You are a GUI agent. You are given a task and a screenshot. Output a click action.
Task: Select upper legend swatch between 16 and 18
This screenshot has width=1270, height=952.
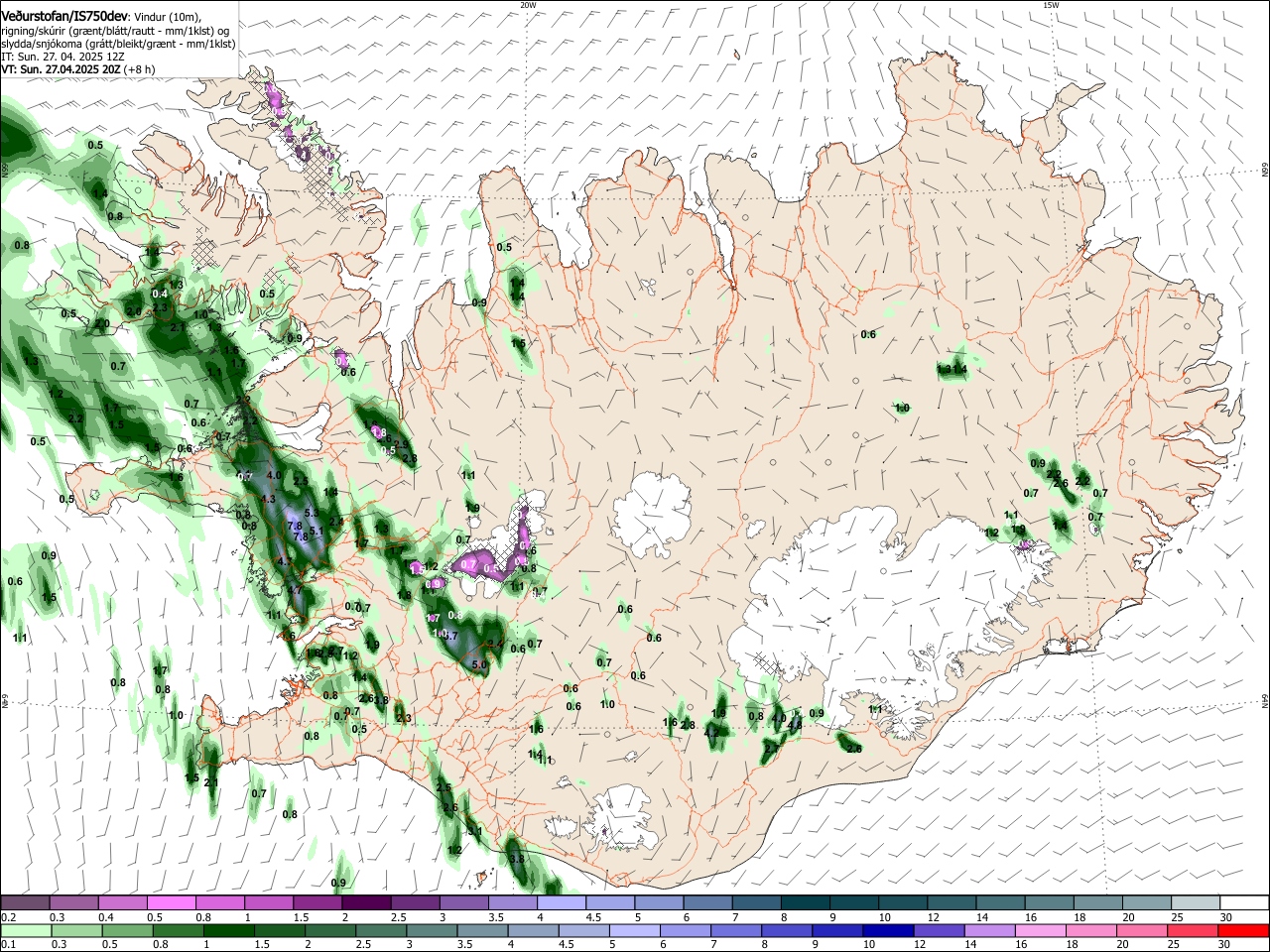click(x=1049, y=902)
